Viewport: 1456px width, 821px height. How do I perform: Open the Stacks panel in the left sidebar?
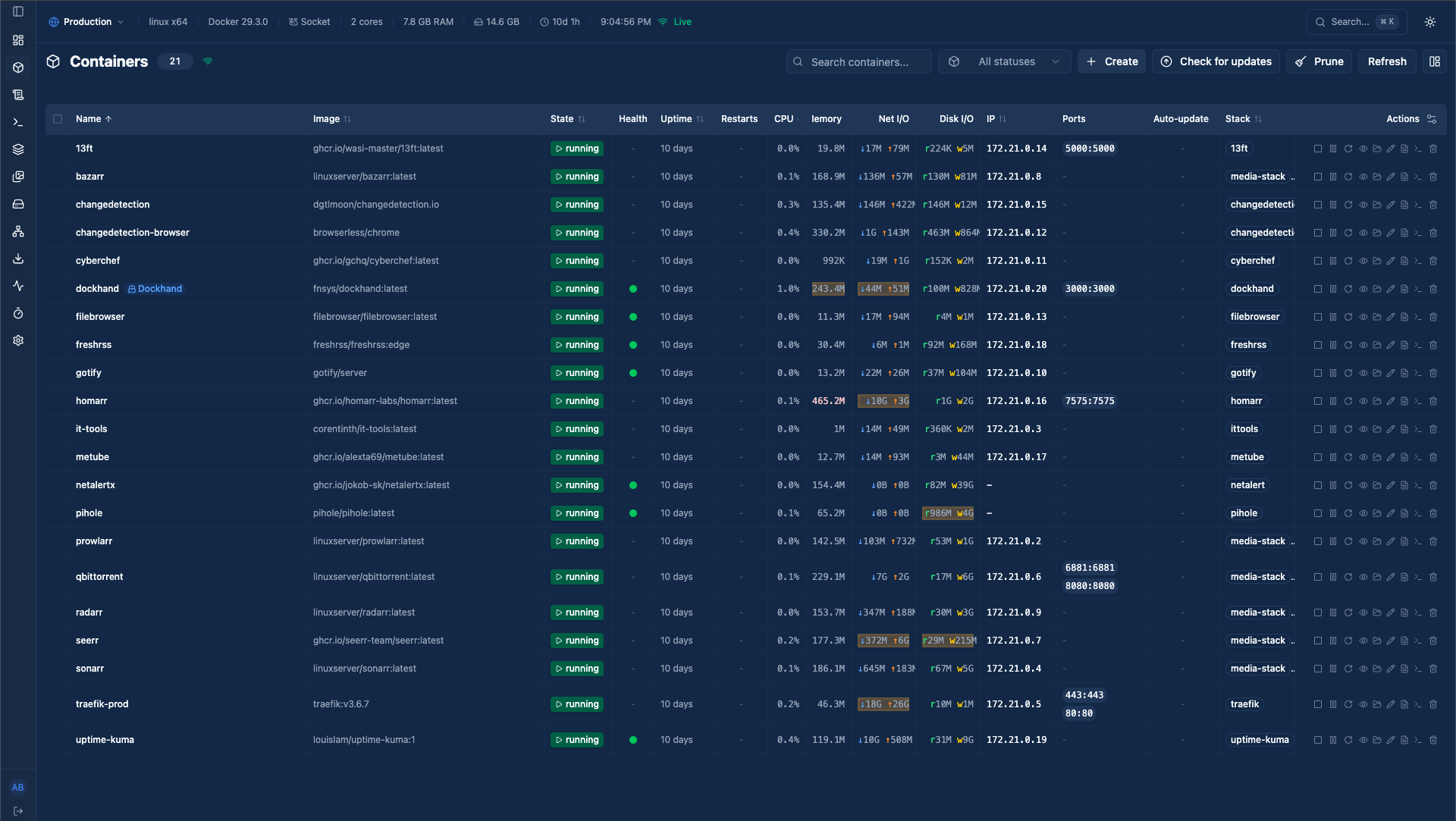[x=18, y=149]
